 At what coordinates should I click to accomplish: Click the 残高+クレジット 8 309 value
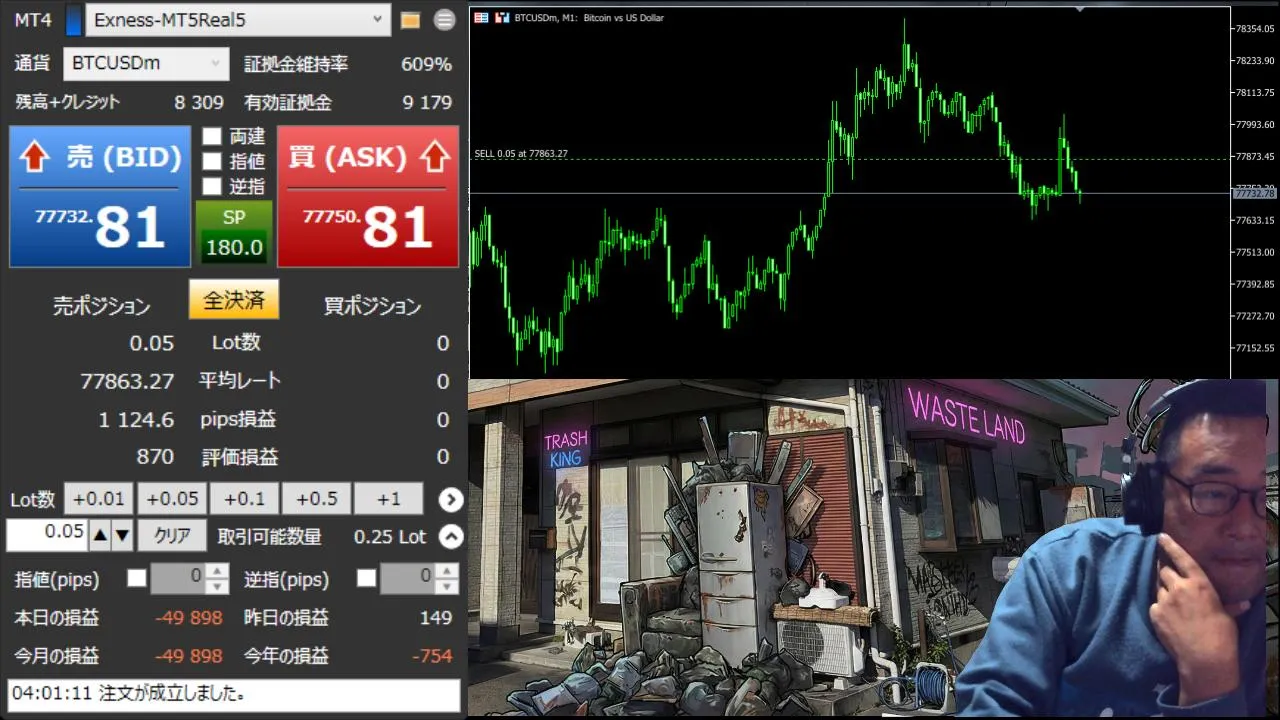pyautogui.click(x=199, y=102)
